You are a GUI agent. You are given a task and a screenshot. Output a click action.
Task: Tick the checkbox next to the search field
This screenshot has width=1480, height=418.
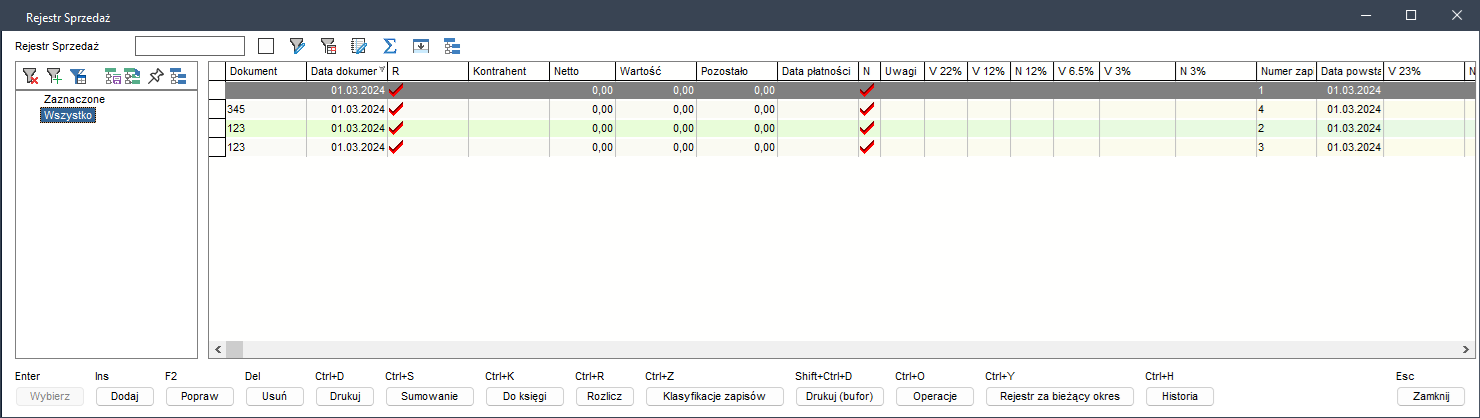click(266, 46)
